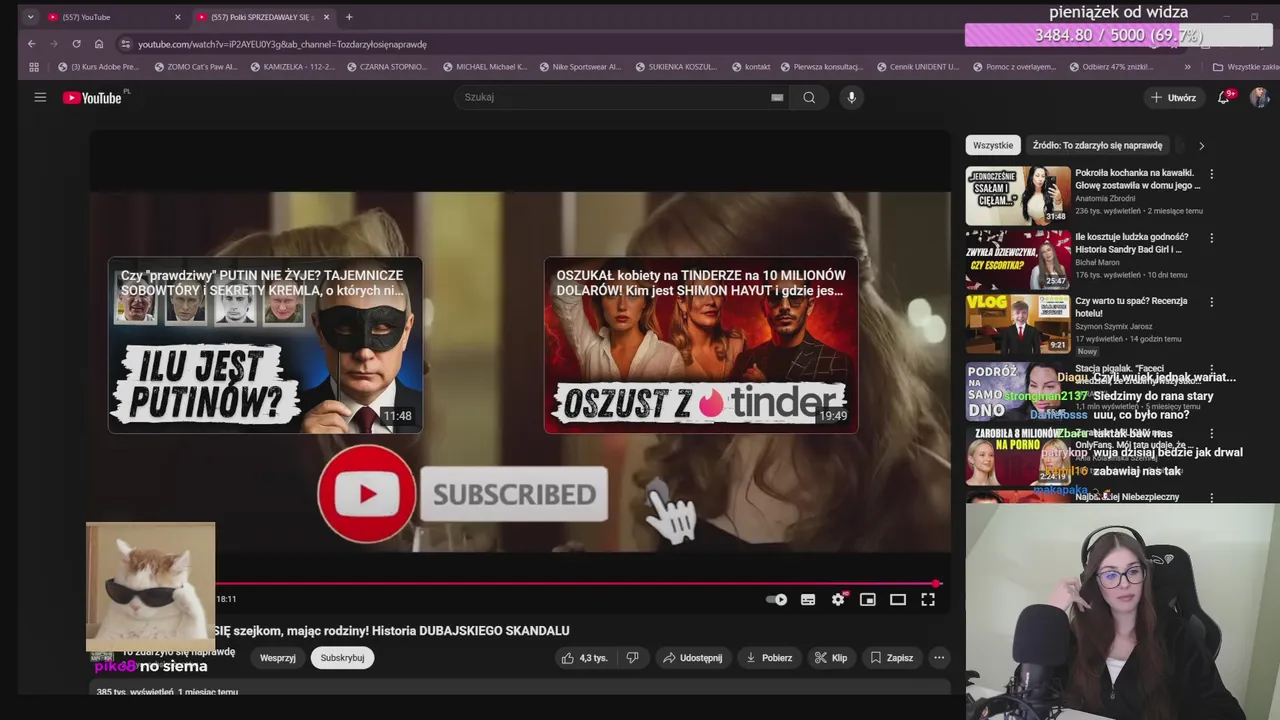Screen dimensions: 1280x720
Task: Open Pokroiła kochanka na kawałki video thumbnail
Action: click(x=1018, y=195)
